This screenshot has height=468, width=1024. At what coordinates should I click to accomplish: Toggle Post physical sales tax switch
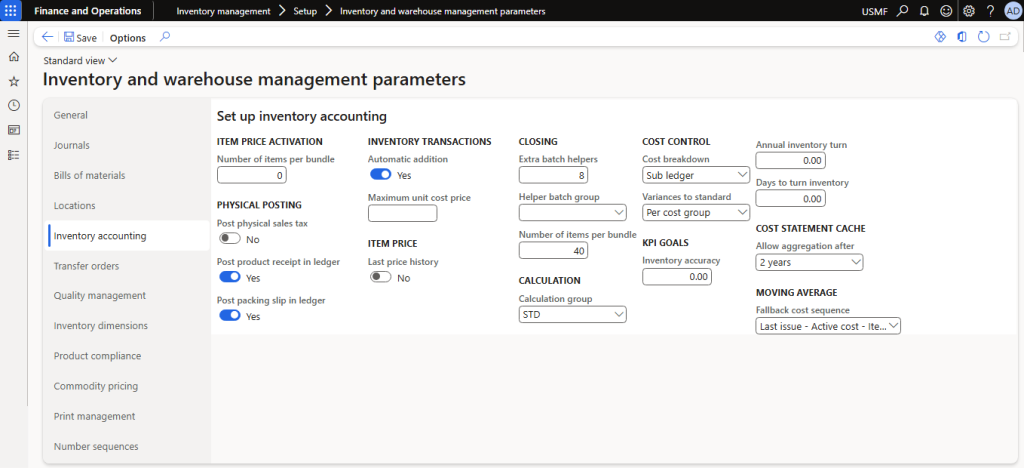[x=229, y=239]
